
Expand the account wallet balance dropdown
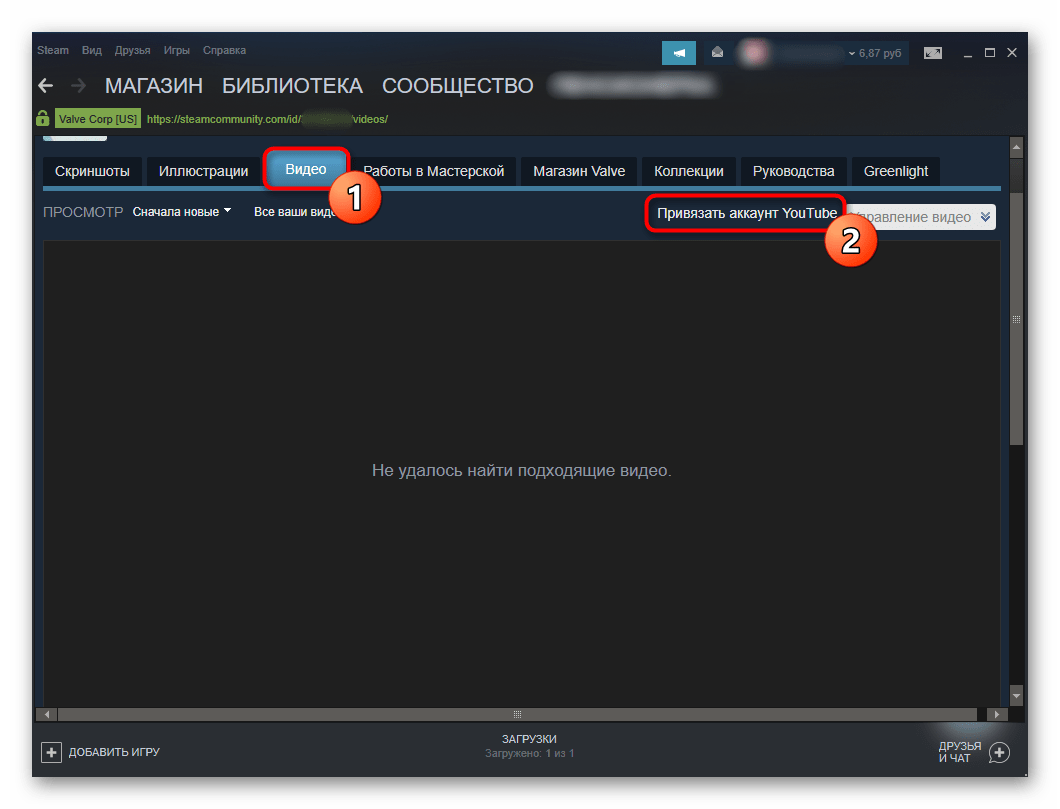875,52
